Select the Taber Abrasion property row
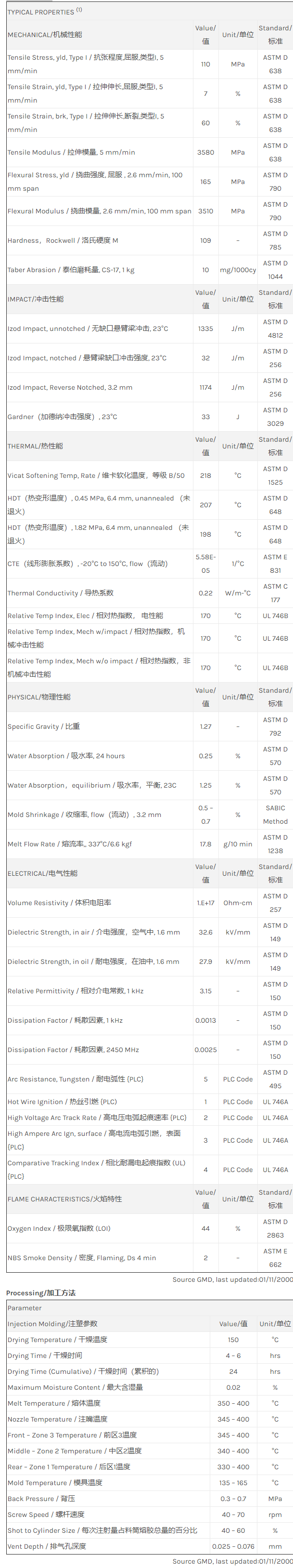Viewport: 293px width, 1568px height. [x=71, y=270]
